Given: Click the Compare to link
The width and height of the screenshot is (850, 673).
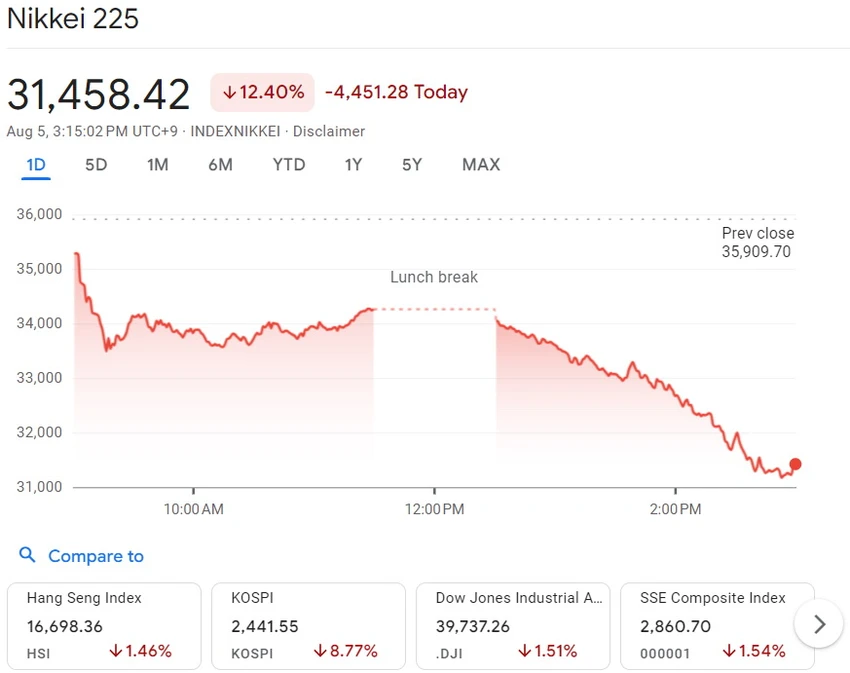Looking at the screenshot, I should 96,556.
